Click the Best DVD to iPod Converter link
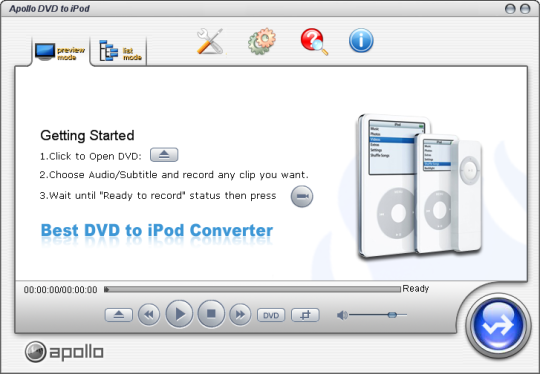 coord(157,230)
